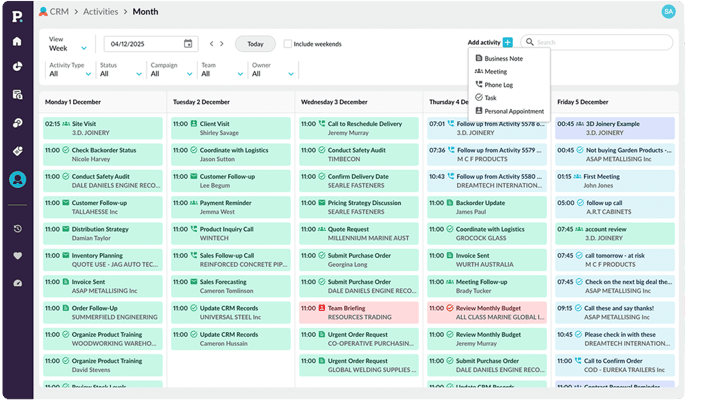Select Business Note from the activity menu
Image resolution: width=720 pixels, height=400 pixels.
tap(510, 59)
